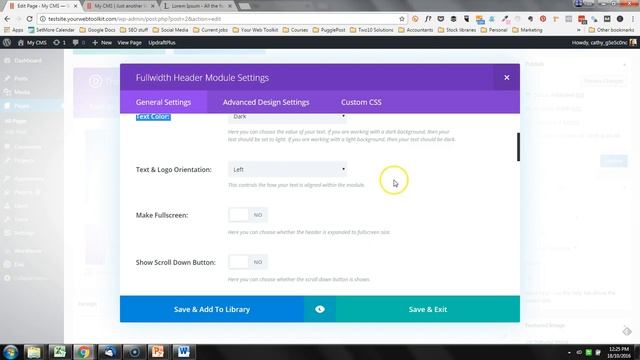
Task: Close the Fullwidth Header Module Settings dialog
Action: click(x=507, y=78)
